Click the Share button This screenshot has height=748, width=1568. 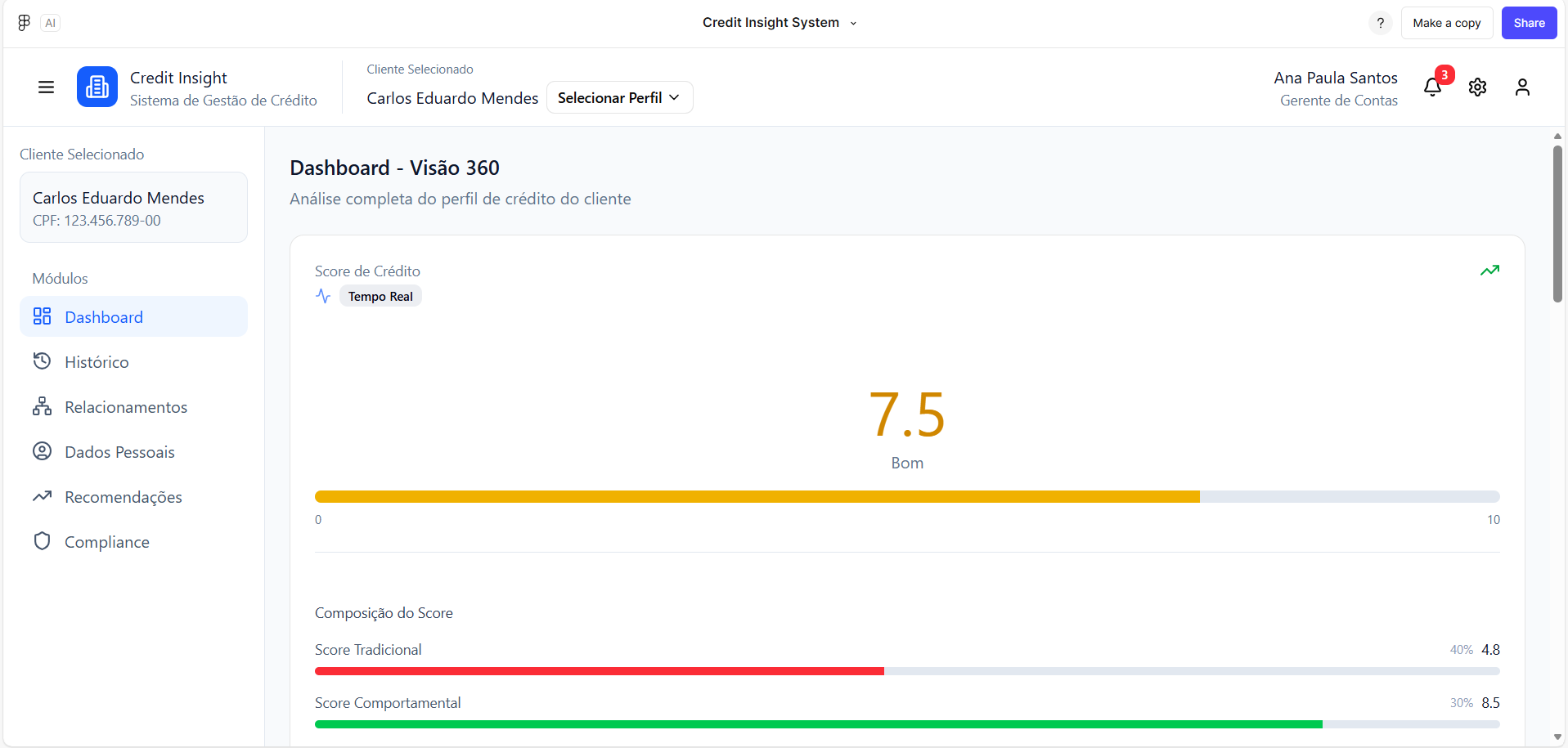point(1529,23)
